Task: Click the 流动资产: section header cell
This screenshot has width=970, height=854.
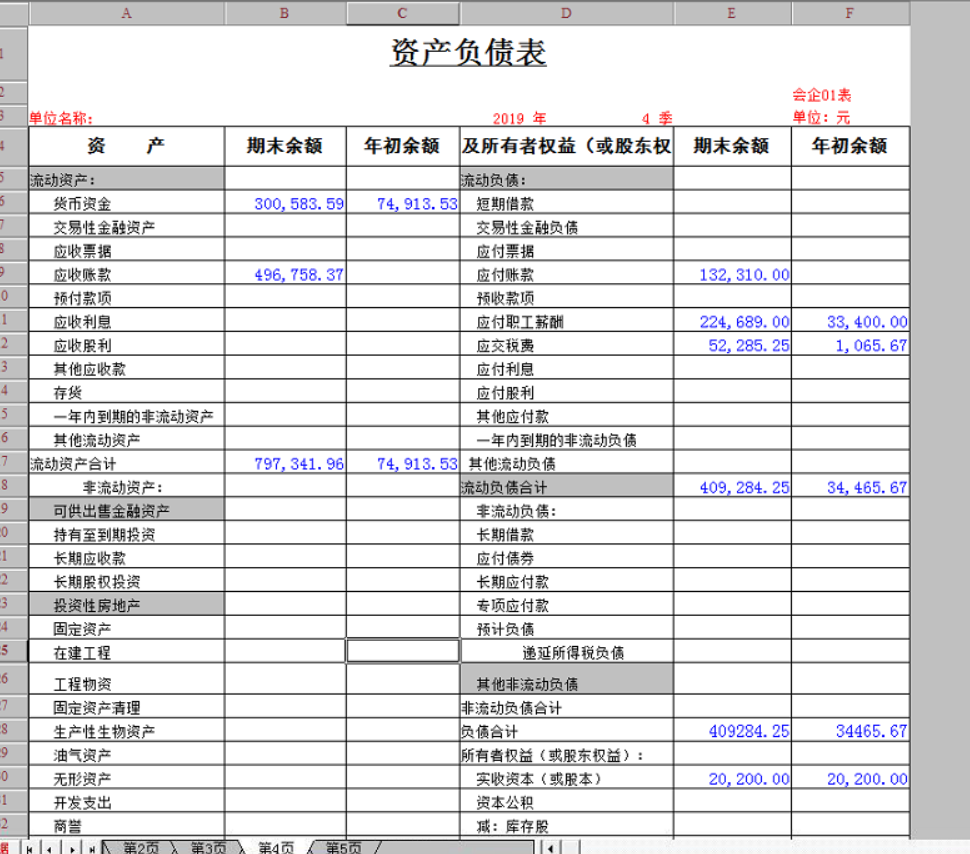Action: [126, 180]
